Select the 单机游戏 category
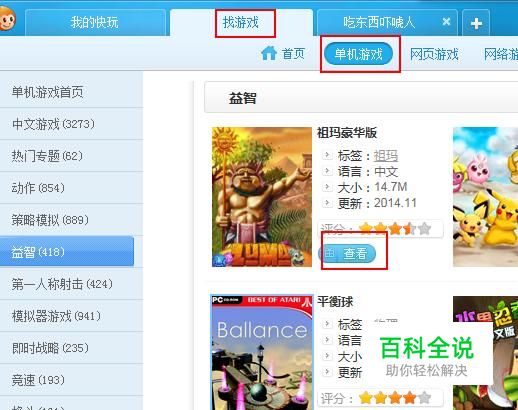The height and width of the screenshot is (410, 518). tap(358, 54)
